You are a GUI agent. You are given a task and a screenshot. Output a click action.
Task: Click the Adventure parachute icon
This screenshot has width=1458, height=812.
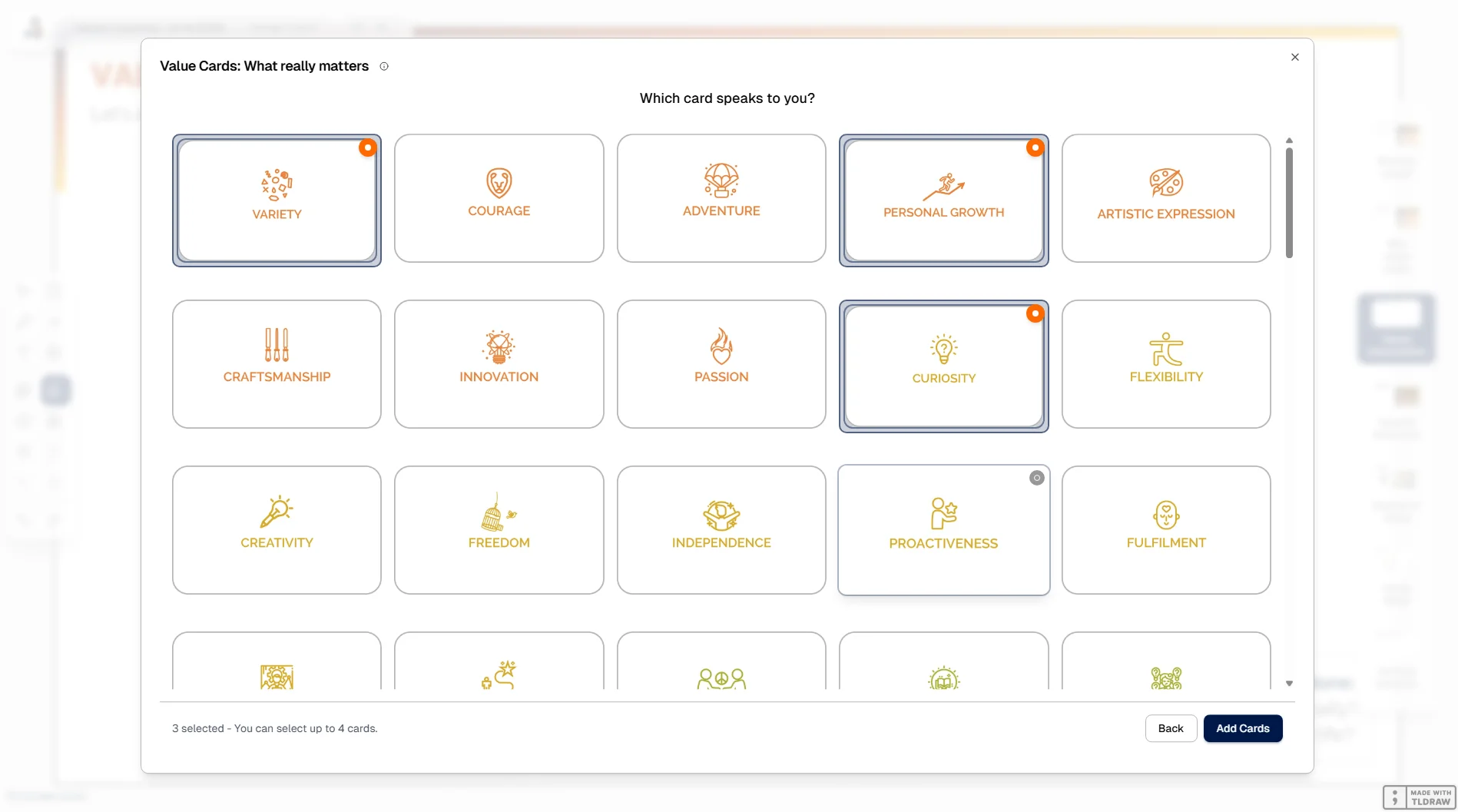(721, 181)
